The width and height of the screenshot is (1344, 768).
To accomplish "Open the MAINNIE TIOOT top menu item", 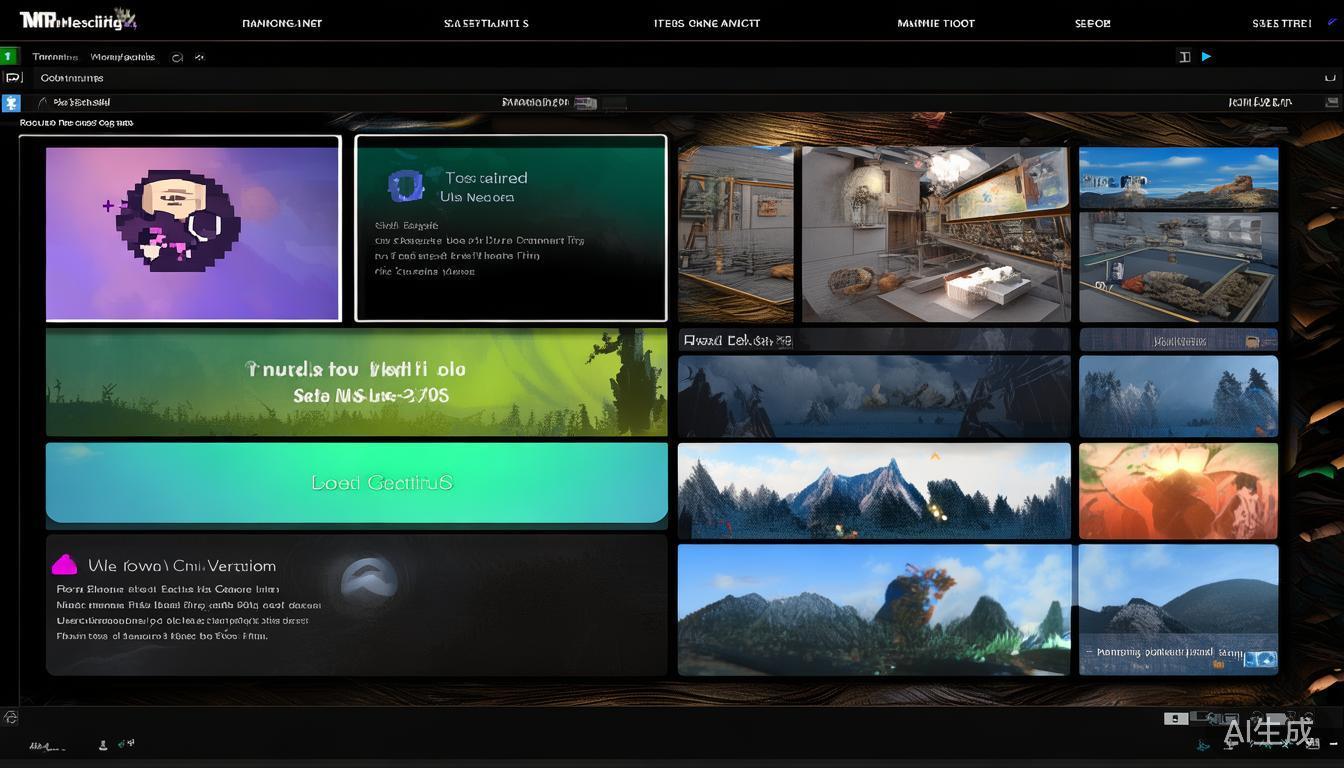I will (x=936, y=23).
